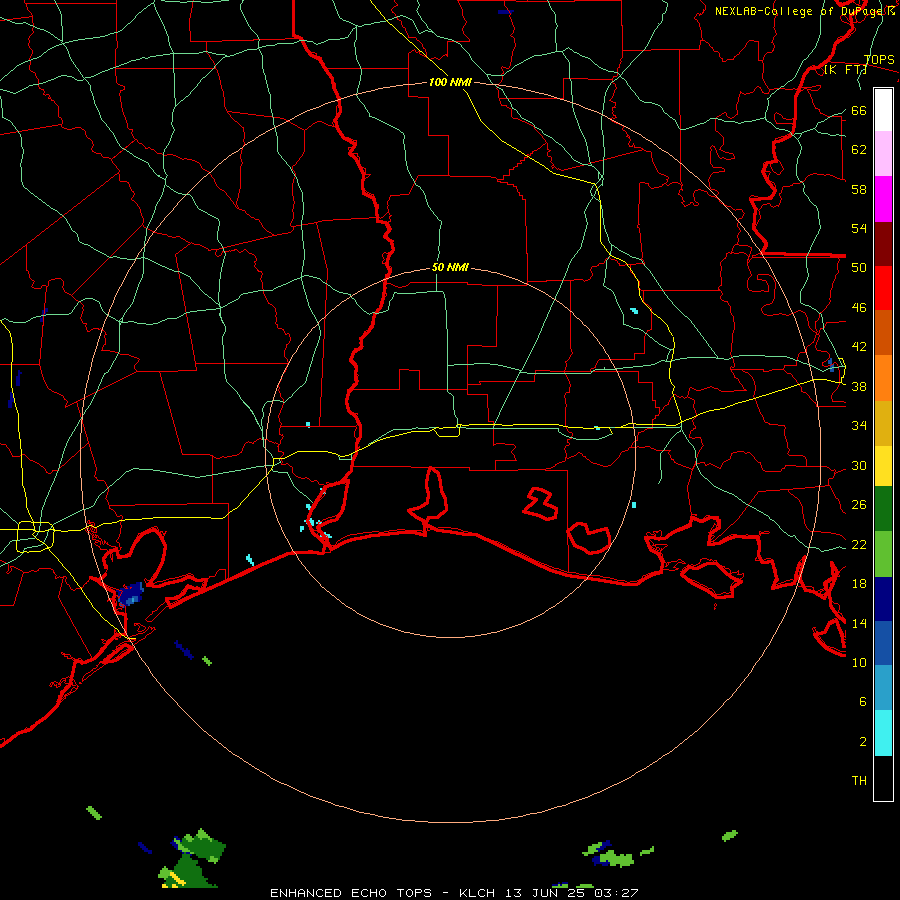Select the dark green 26 legend swatch
Image resolution: width=900 pixels, height=900 pixels.
click(883, 508)
